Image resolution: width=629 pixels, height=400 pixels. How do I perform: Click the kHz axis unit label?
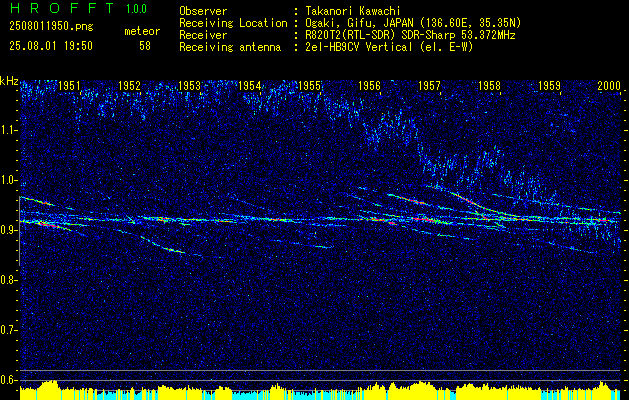point(9,81)
